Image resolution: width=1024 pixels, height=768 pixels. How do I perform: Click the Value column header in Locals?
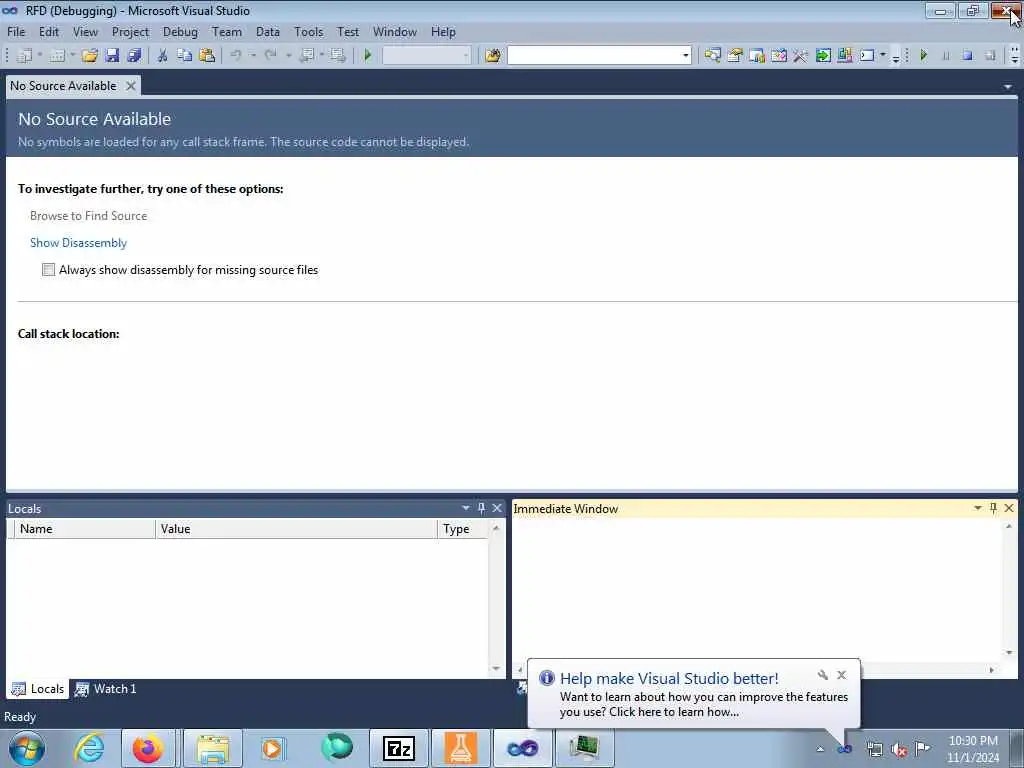click(296, 529)
